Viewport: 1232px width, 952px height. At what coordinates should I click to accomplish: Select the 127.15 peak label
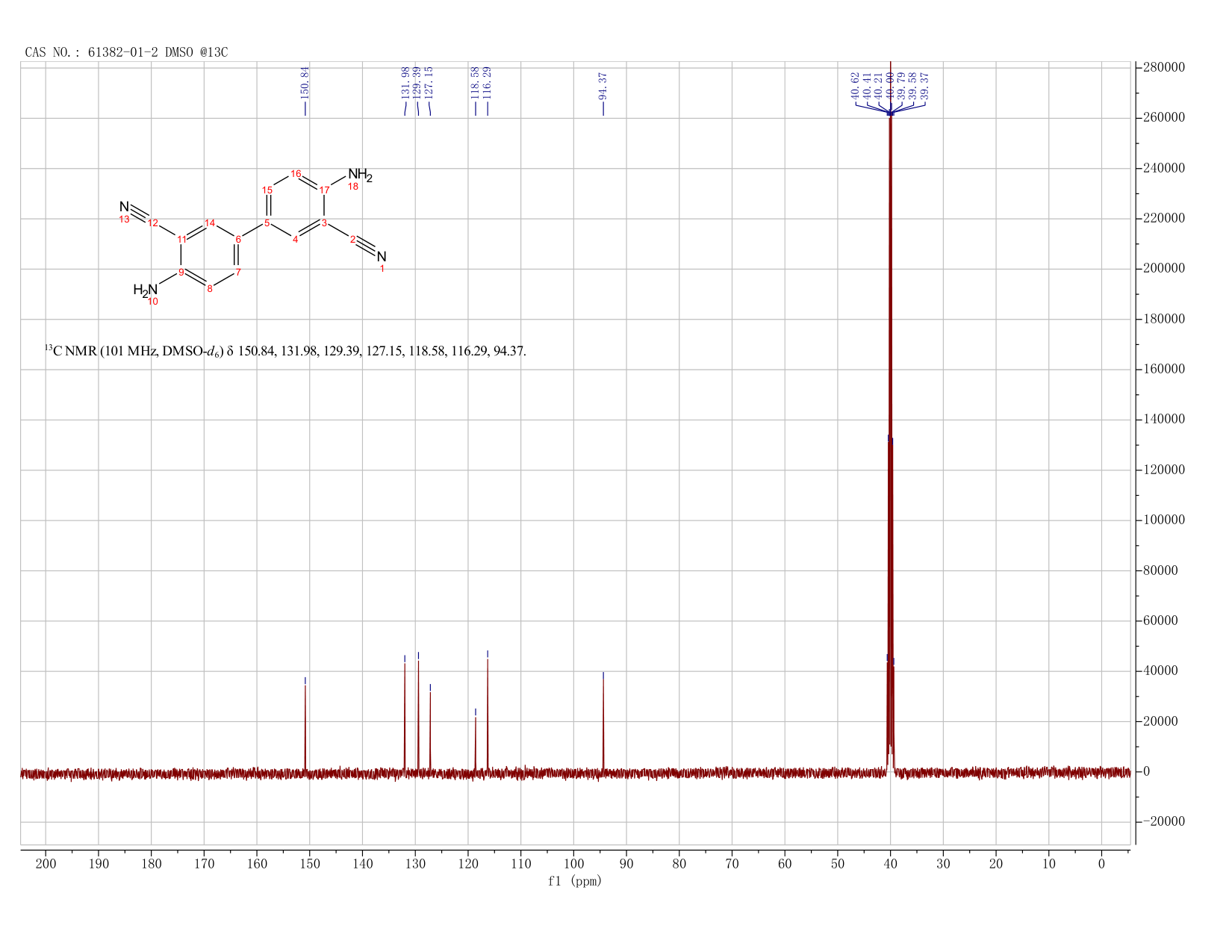tap(429, 83)
